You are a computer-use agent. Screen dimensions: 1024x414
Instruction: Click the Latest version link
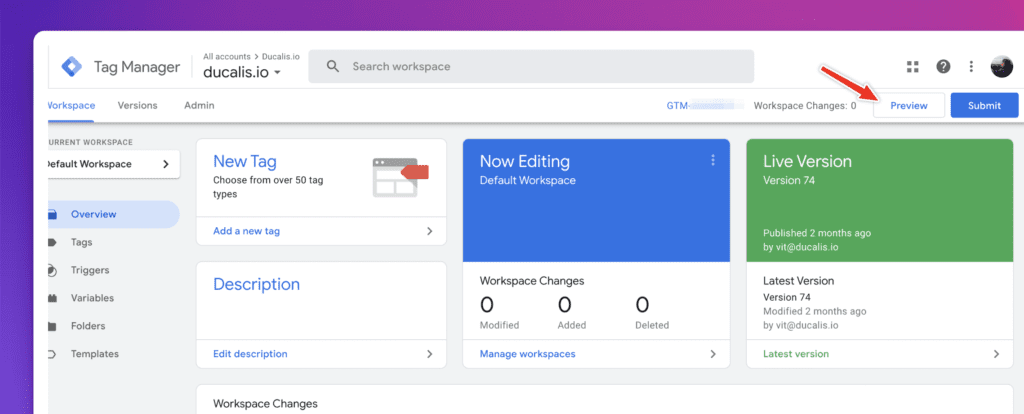(795, 354)
